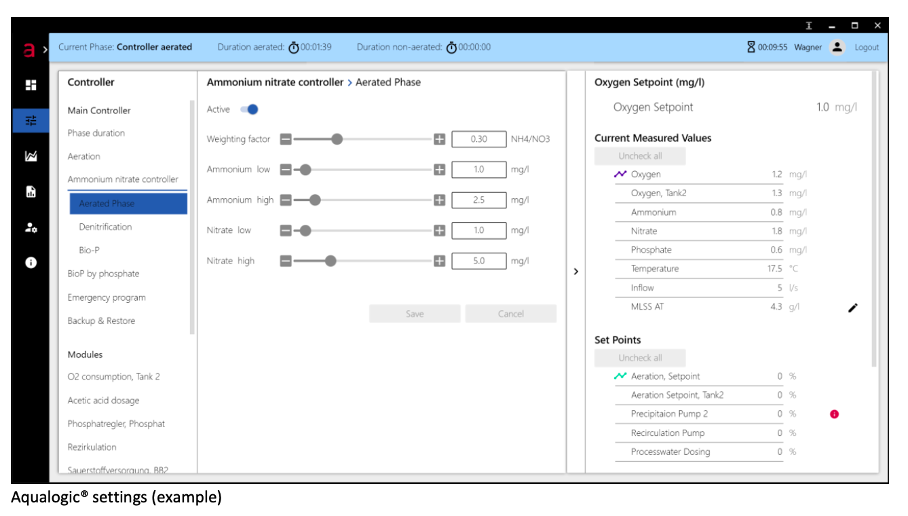Viewport: 908px width, 516px height.
Task: Edit MLSS AT value with pencil icon
Action: click(852, 308)
